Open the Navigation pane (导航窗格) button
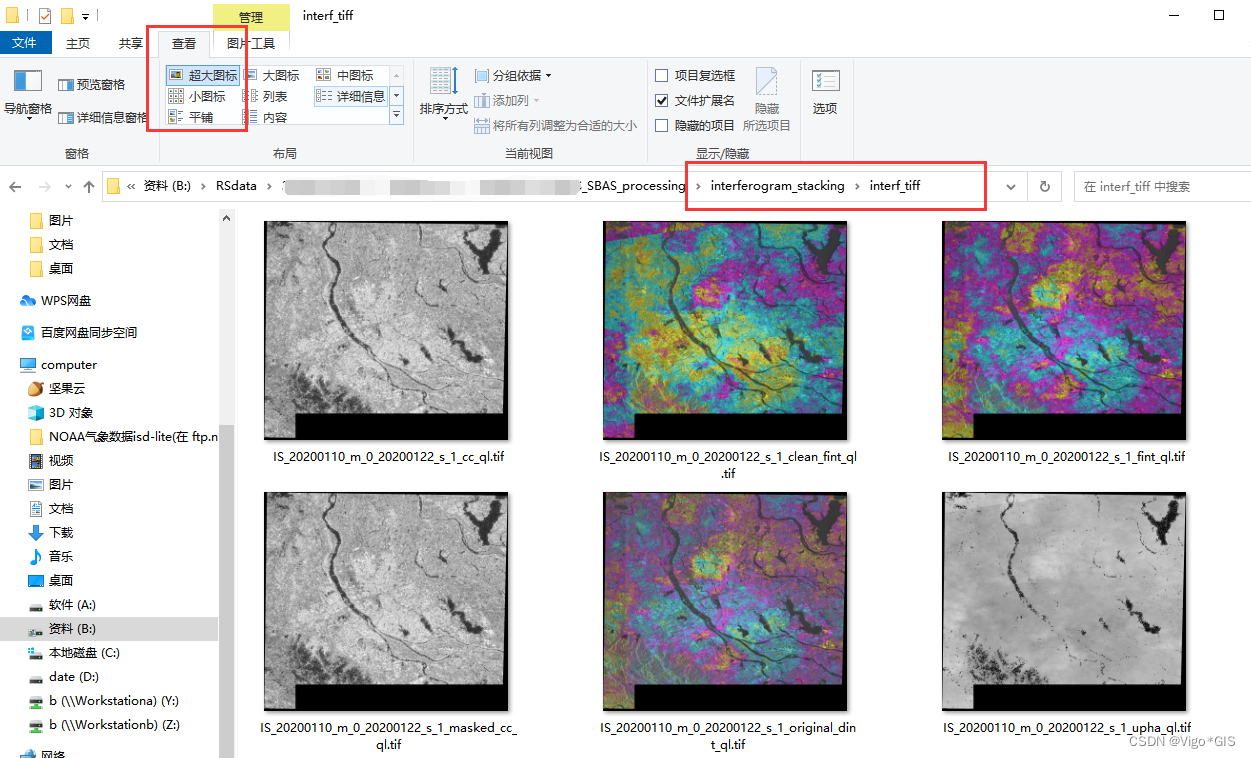This screenshot has height=758, width=1251. [x=27, y=96]
